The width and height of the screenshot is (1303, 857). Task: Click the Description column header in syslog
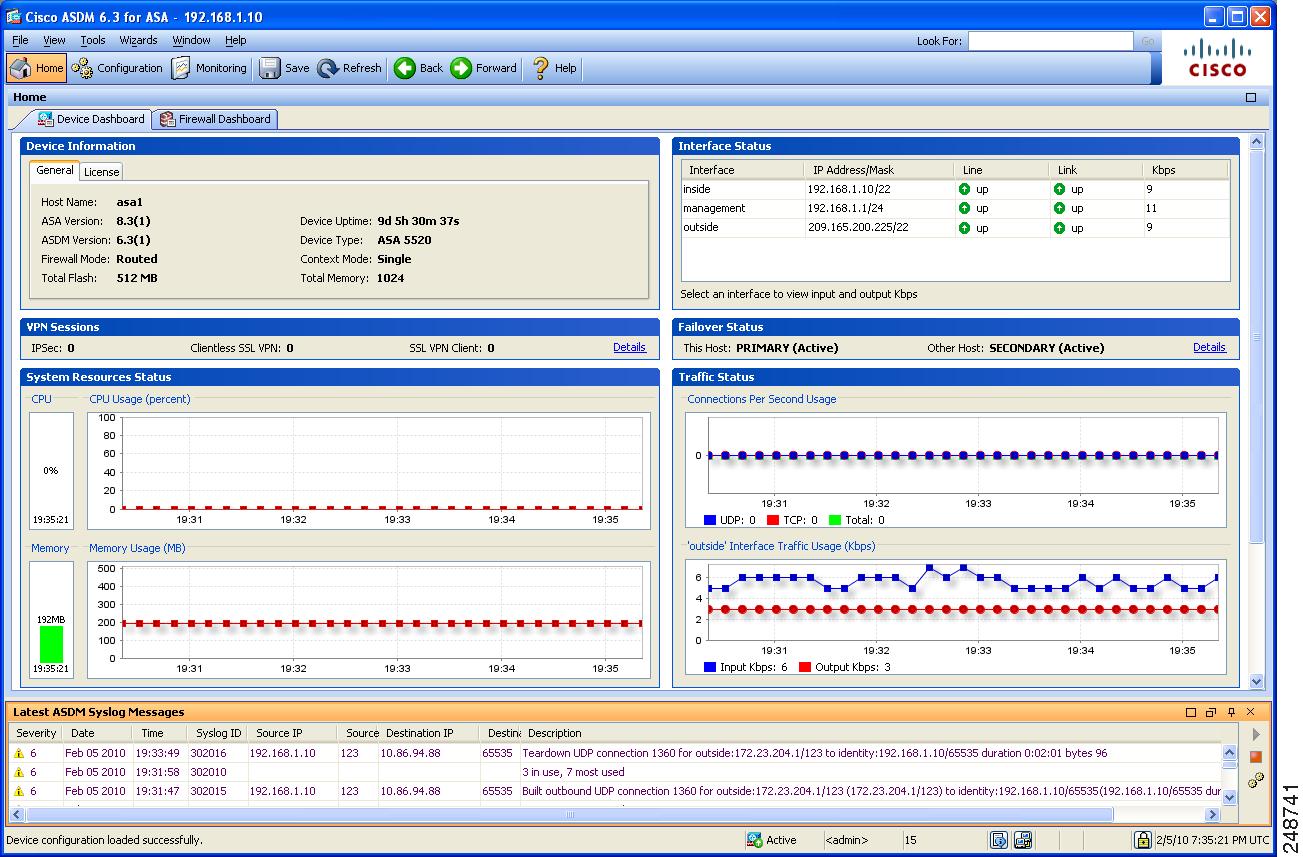point(872,733)
